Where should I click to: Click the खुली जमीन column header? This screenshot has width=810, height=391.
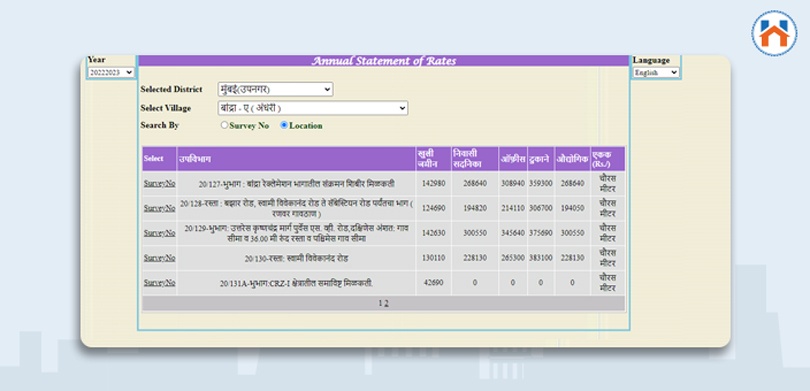[x=433, y=159]
